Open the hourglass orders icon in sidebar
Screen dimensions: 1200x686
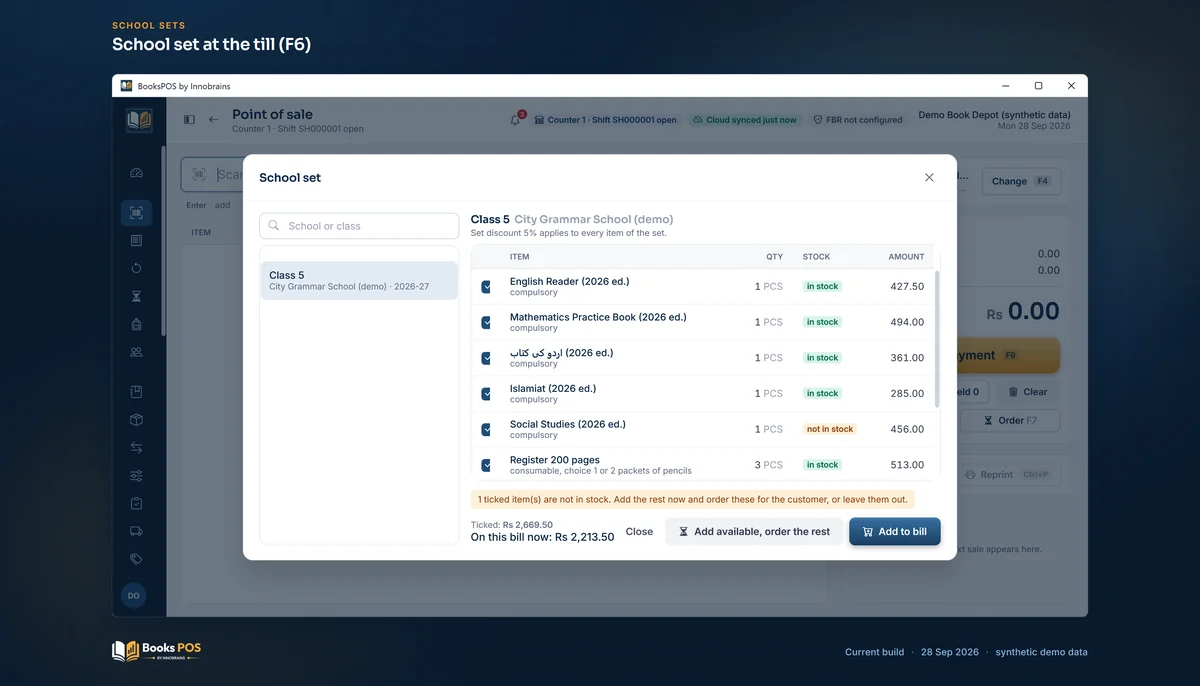pos(136,296)
